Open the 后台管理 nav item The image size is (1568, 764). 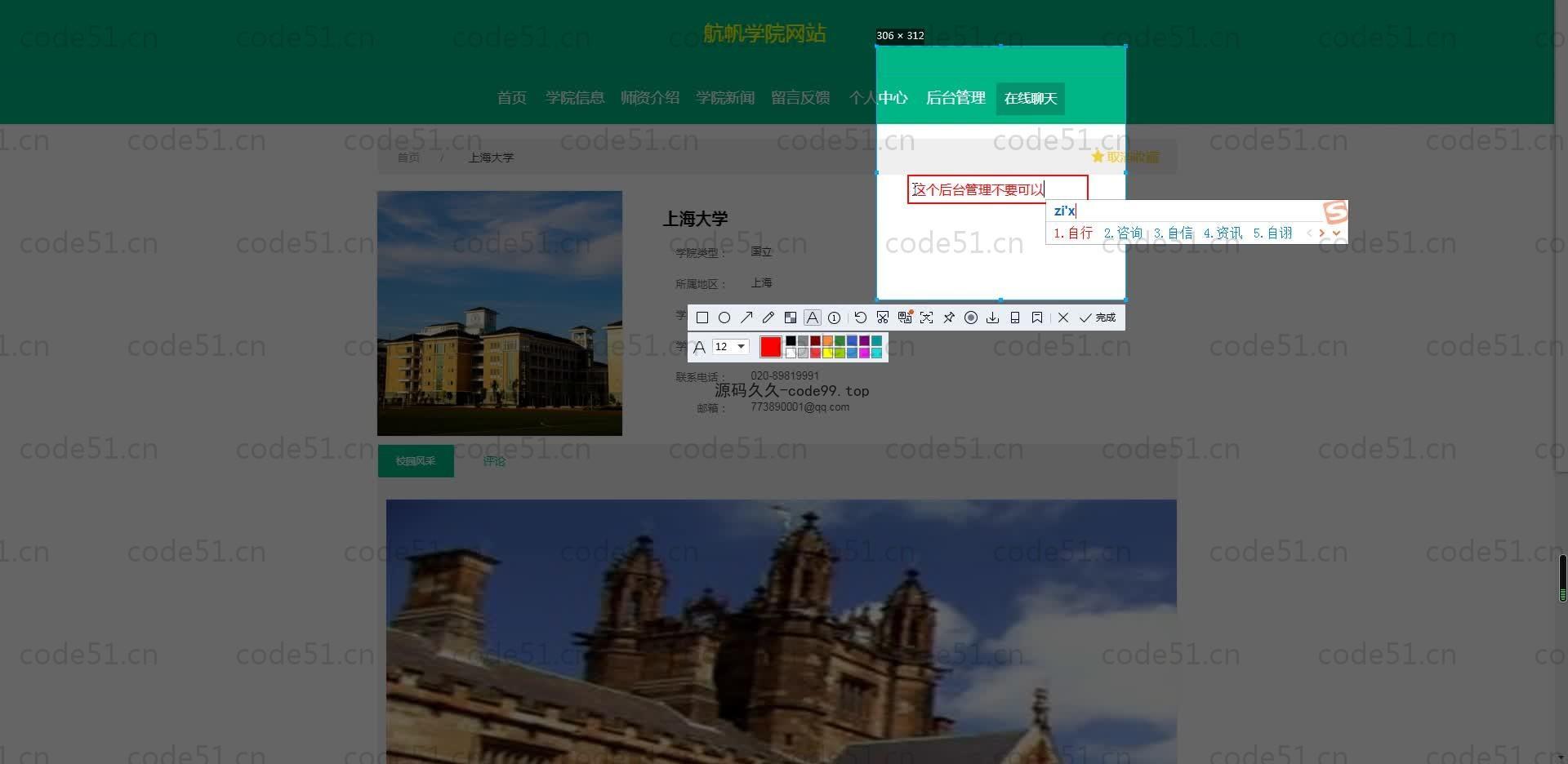click(955, 98)
